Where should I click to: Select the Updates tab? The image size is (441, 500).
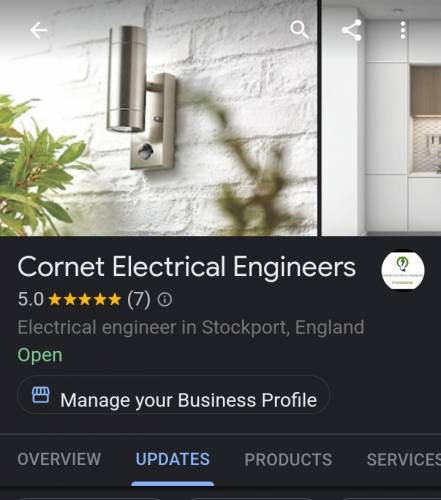173,459
